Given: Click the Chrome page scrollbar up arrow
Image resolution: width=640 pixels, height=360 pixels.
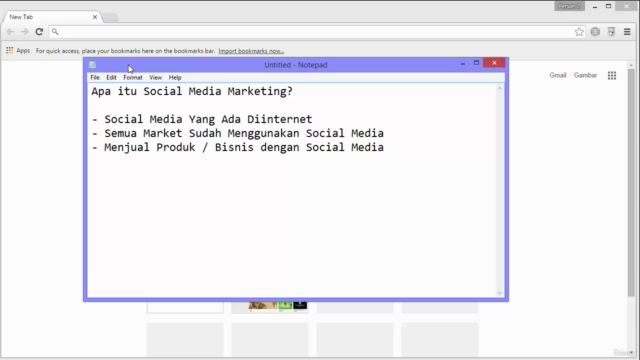Looking at the screenshot, I should [631, 65].
